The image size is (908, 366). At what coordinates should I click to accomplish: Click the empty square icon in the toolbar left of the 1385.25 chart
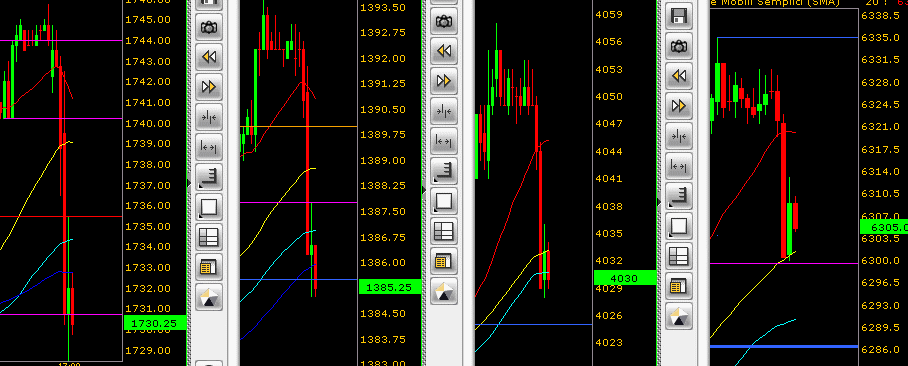(208, 207)
